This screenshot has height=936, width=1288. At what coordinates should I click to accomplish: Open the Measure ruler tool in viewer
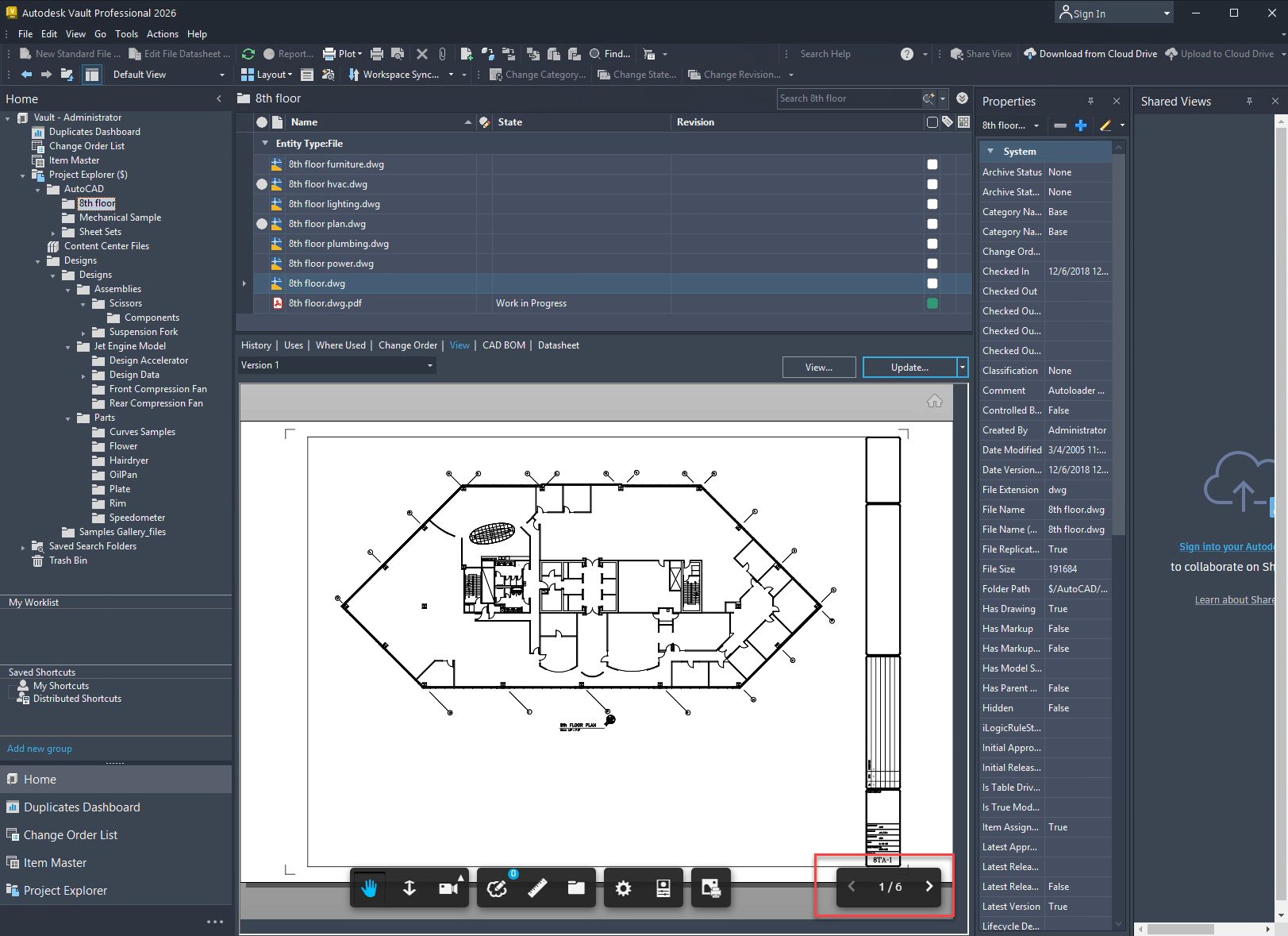click(536, 888)
